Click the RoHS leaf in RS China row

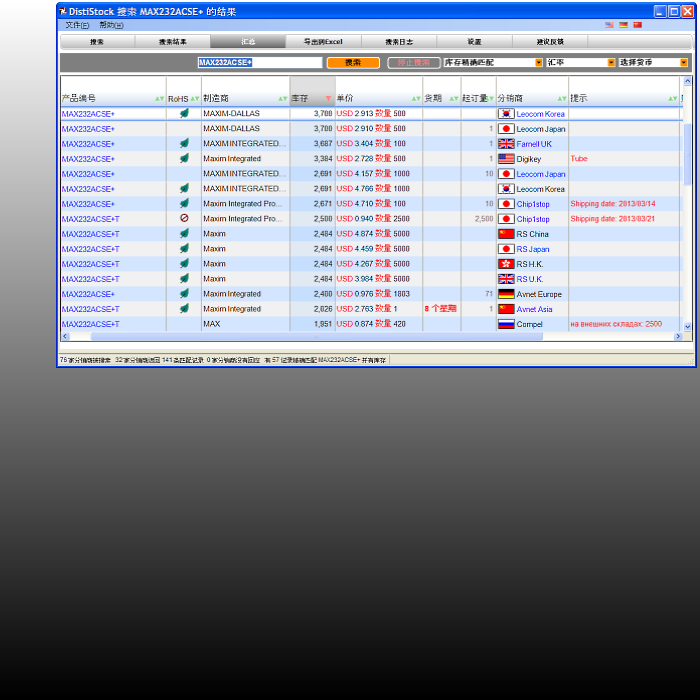[x=184, y=233]
